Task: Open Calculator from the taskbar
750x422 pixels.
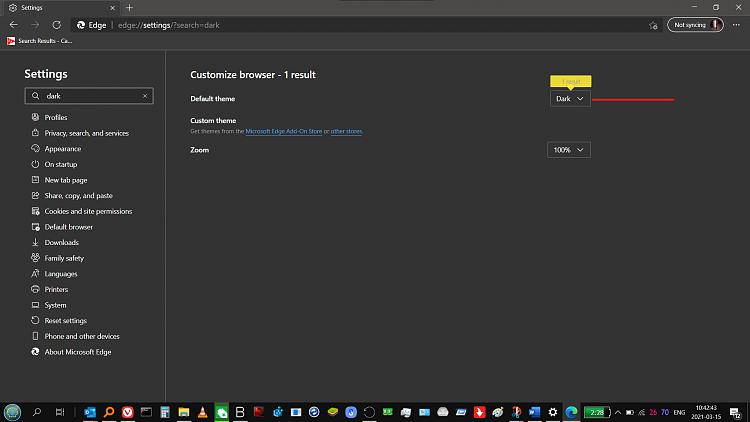Action: 165,412
